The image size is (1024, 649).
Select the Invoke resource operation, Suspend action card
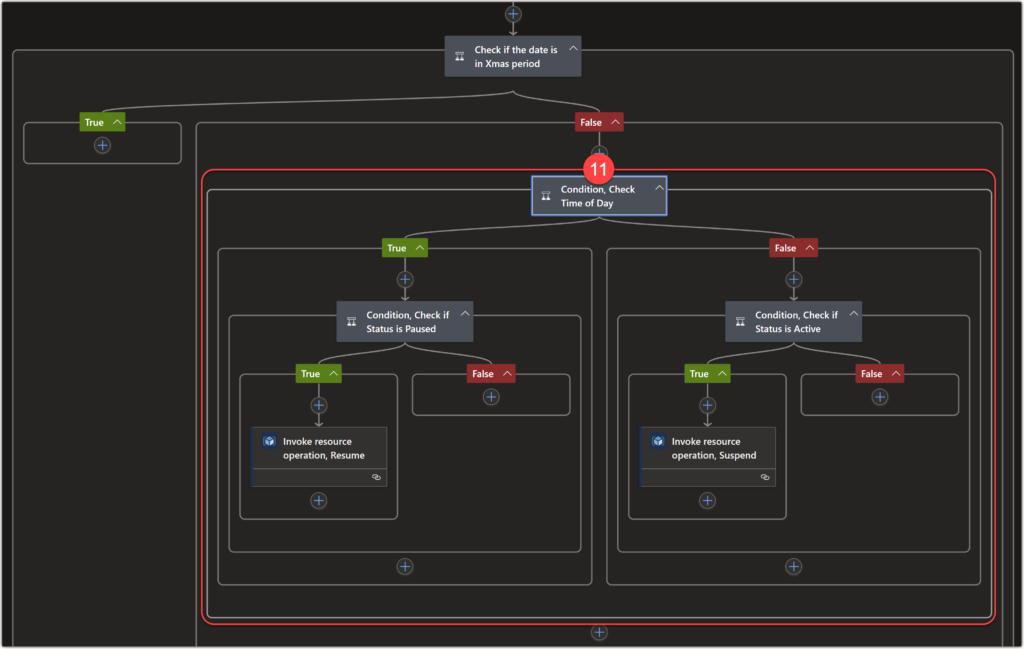coord(707,447)
